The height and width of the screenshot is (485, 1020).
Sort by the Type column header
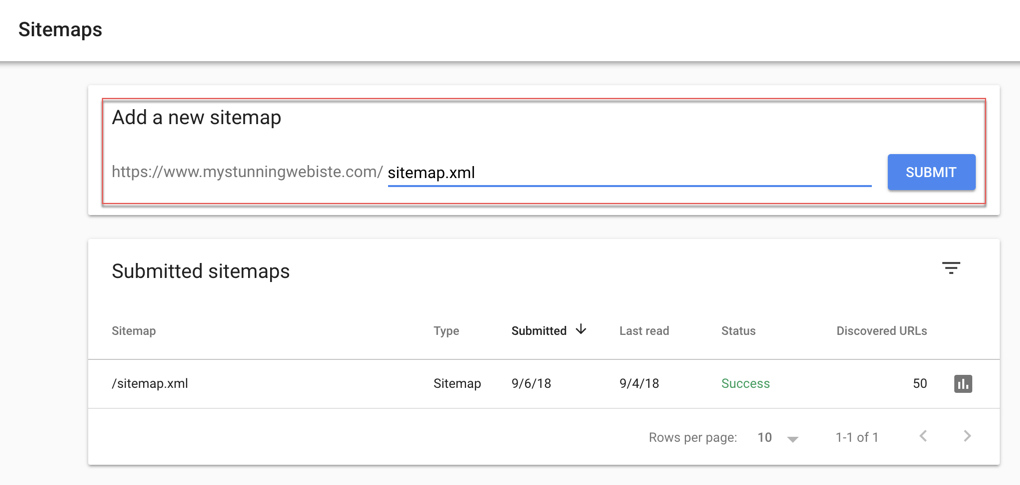point(446,331)
